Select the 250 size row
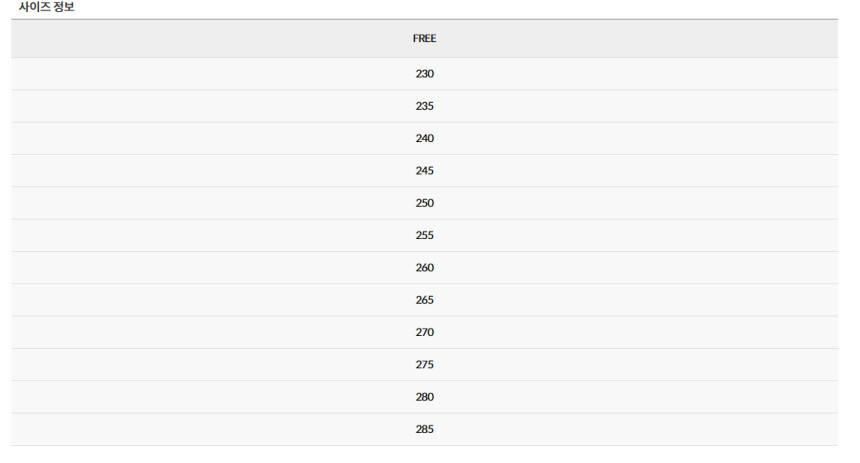860x463 pixels. point(424,203)
